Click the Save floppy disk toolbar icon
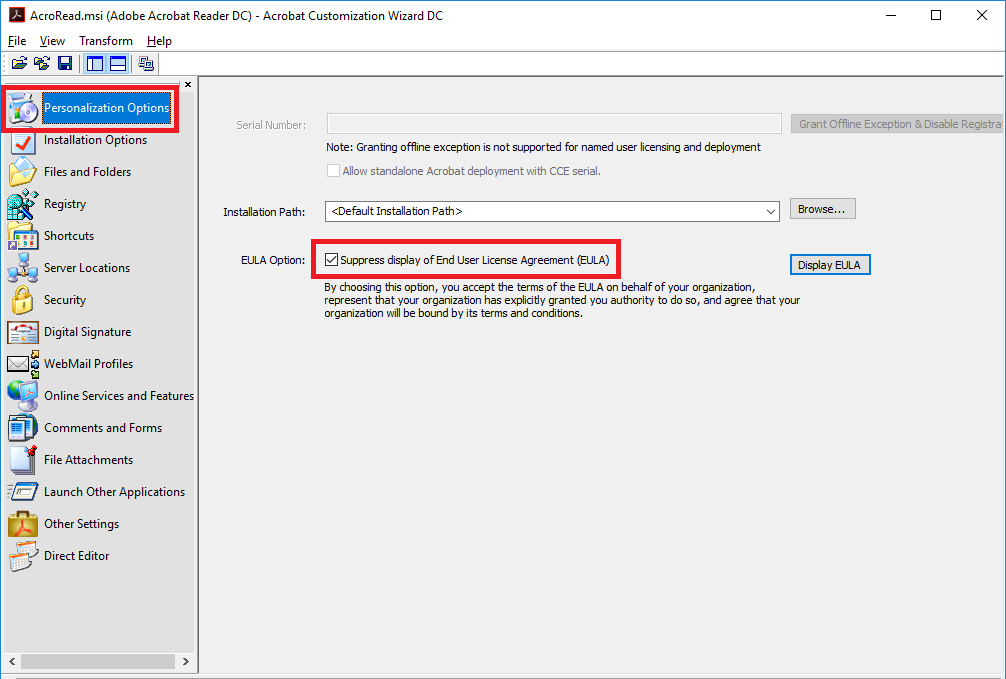The width and height of the screenshot is (1006, 679). click(x=65, y=64)
